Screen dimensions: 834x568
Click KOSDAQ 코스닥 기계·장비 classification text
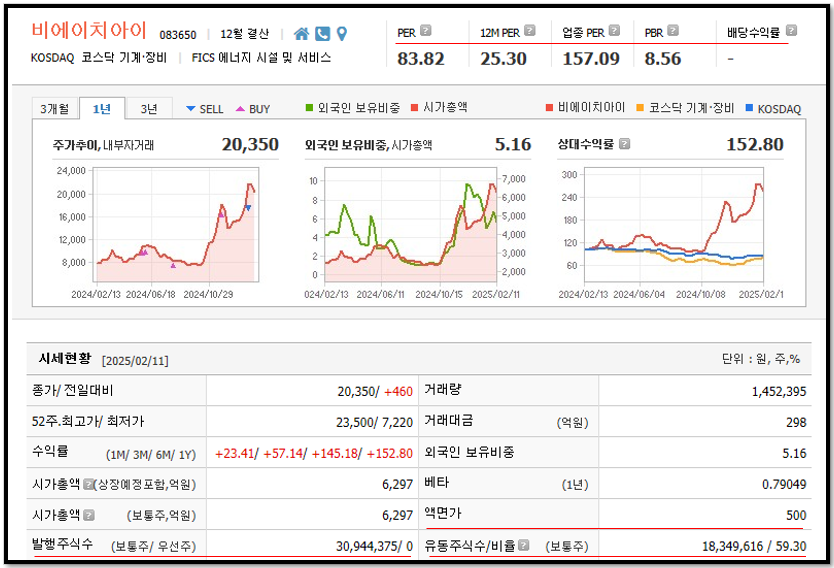99,57
